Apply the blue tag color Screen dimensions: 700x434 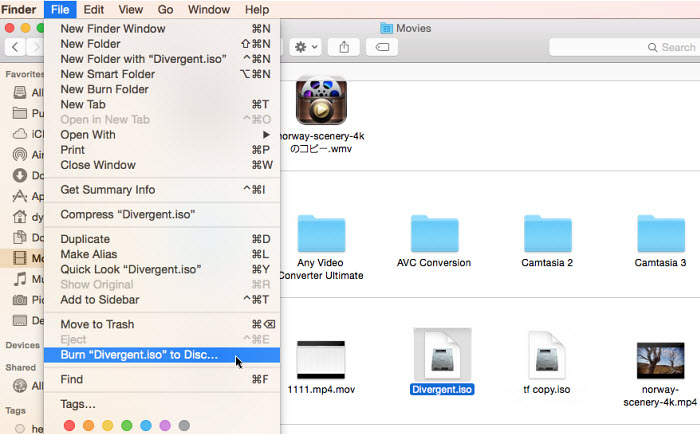146,426
